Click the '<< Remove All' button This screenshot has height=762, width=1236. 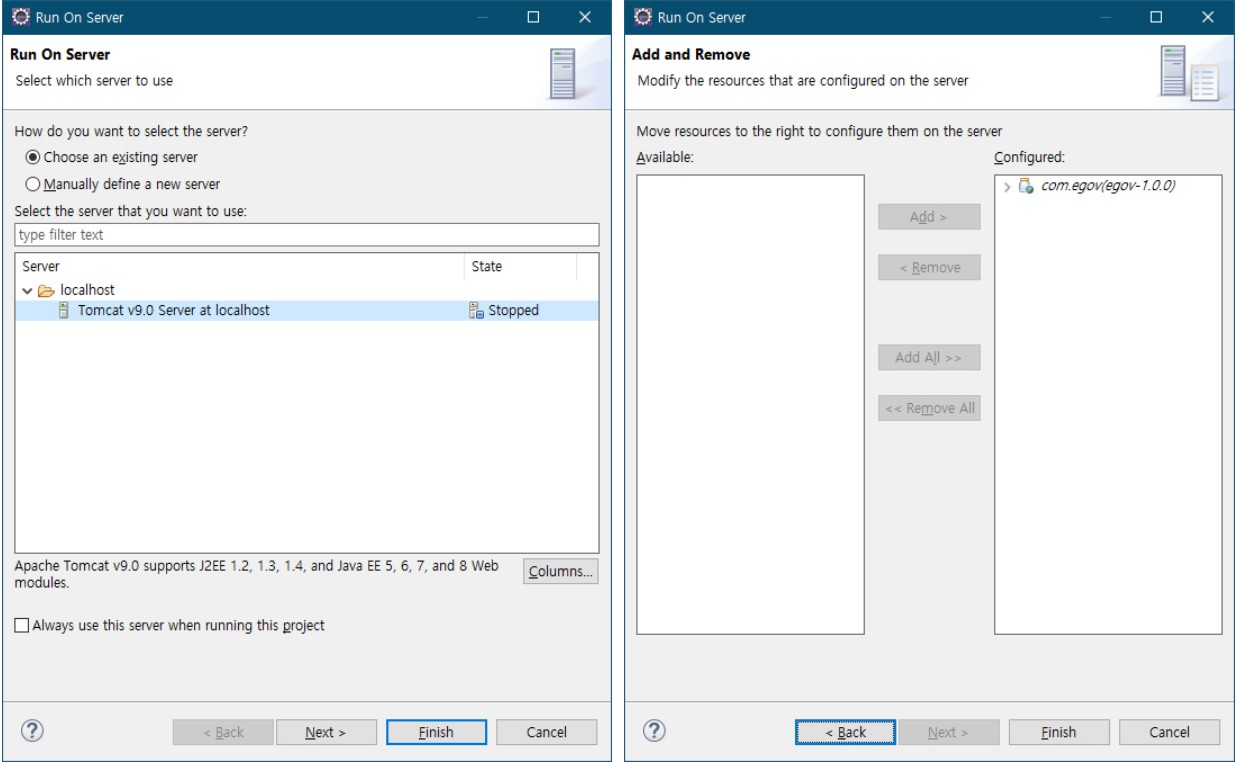(929, 408)
